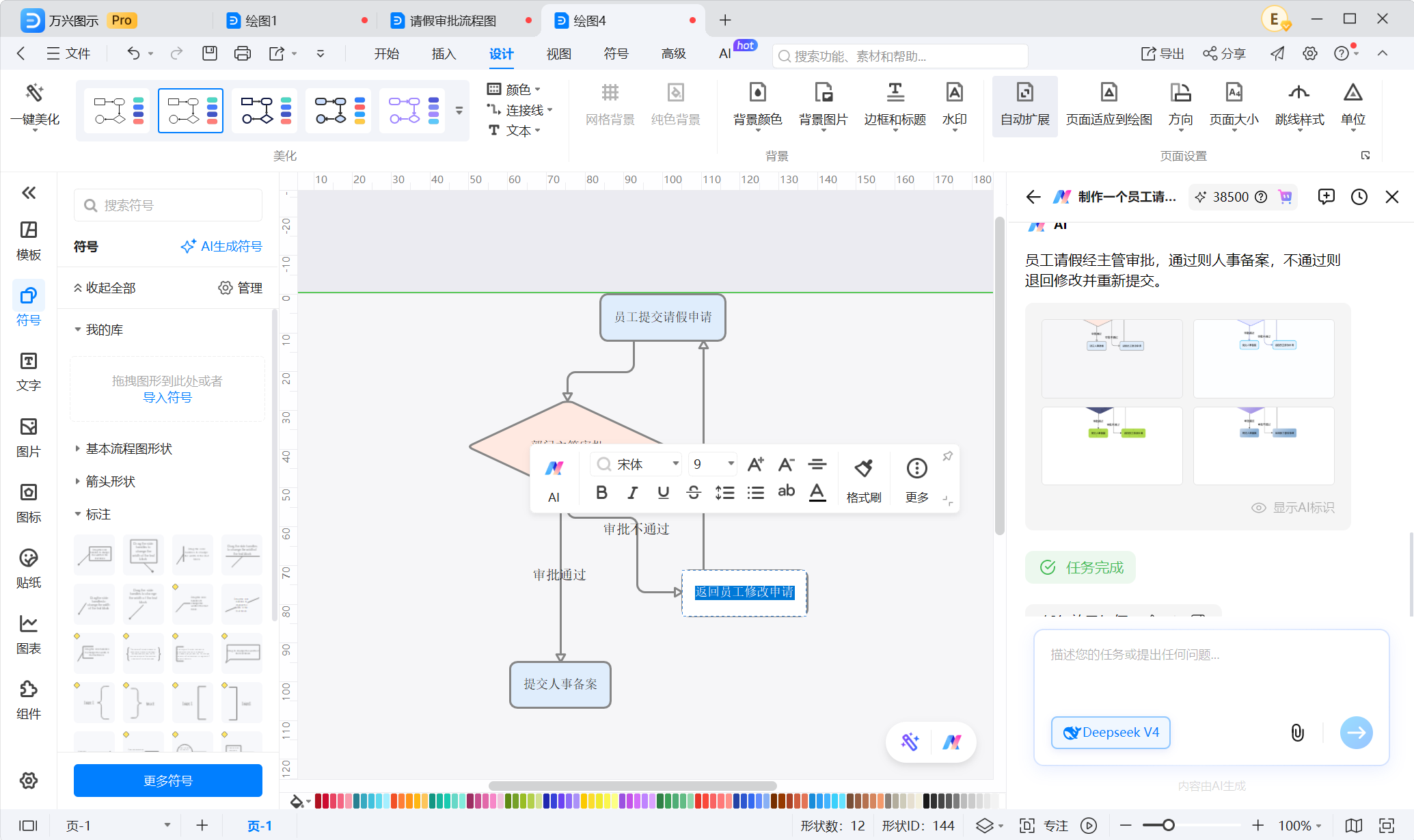Switch to the Insert (插入) ribbon tab

click(444, 53)
